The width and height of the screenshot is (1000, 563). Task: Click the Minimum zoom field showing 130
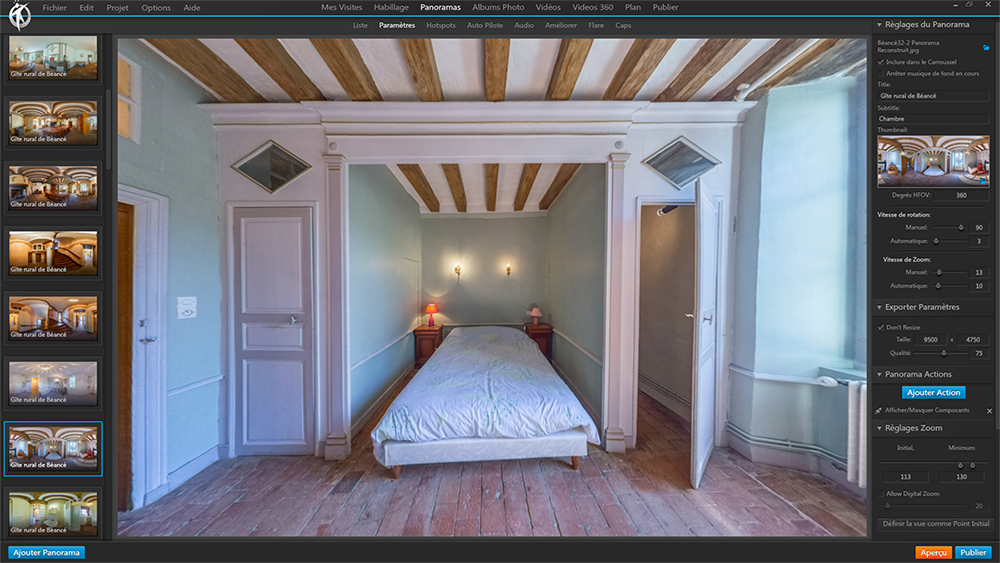coord(961,477)
